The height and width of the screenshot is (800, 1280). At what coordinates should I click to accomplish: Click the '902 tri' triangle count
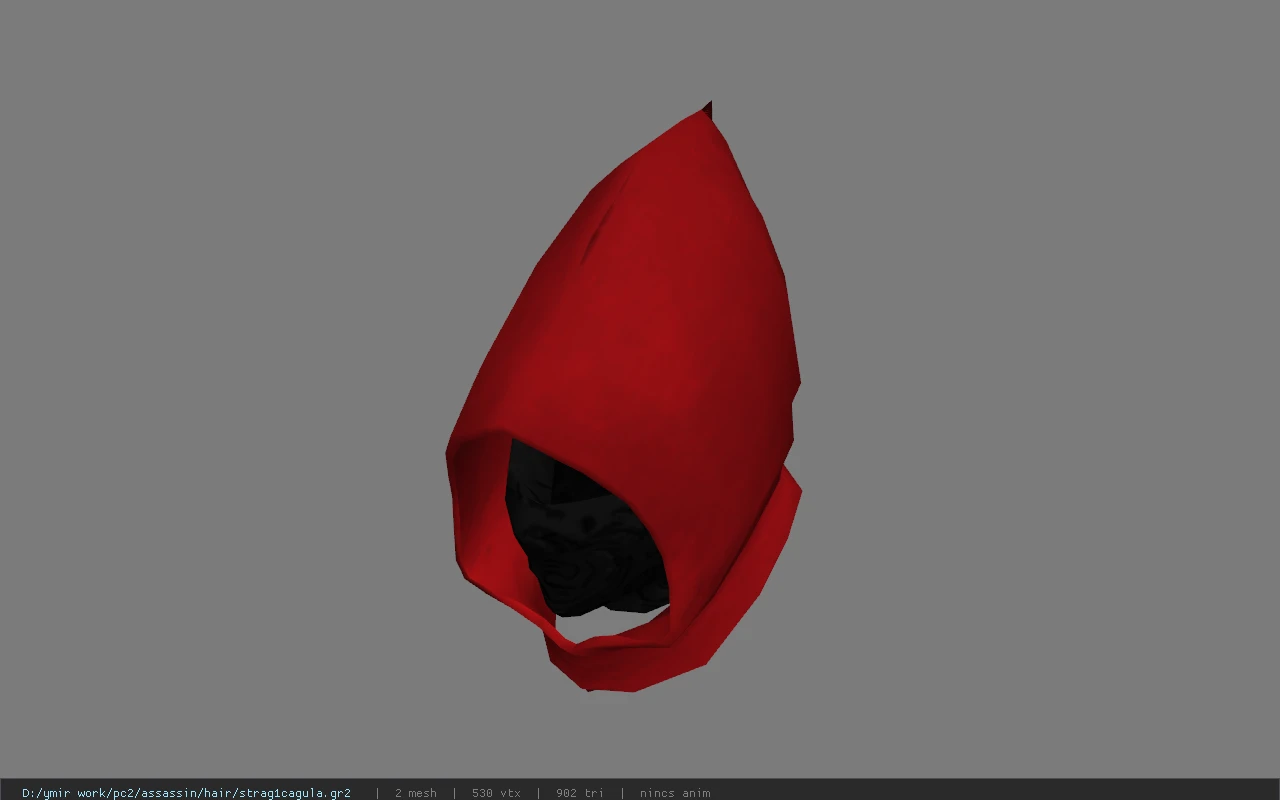click(x=580, y=793)
